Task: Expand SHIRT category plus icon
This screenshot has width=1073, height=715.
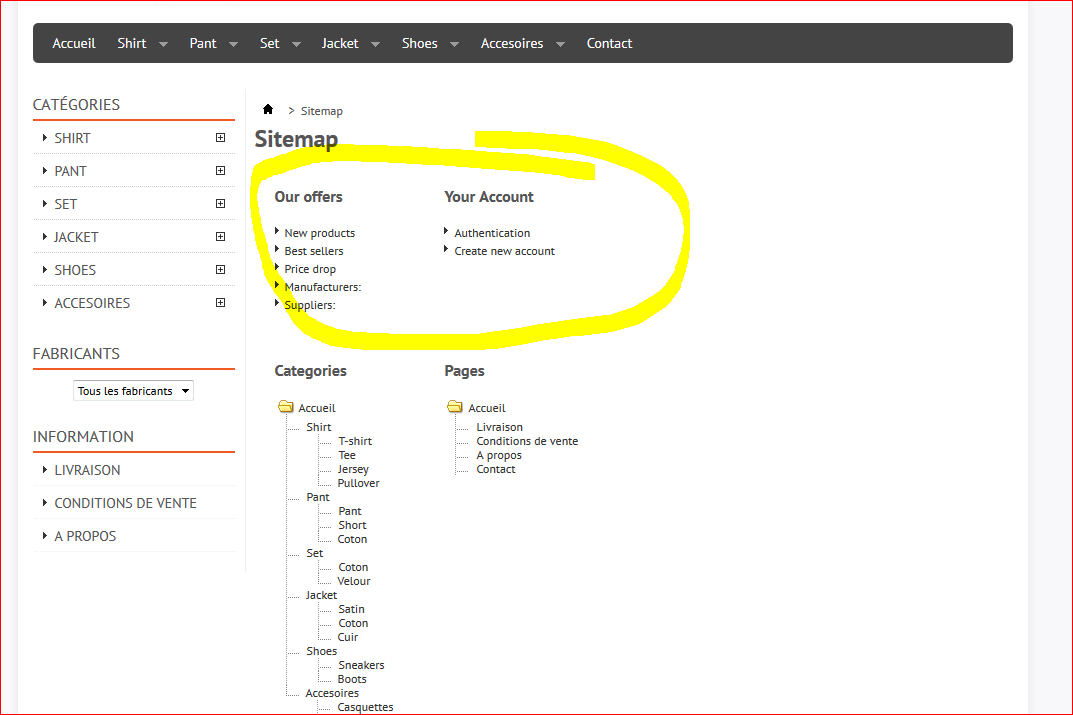Action: click(x=220, y=138)
